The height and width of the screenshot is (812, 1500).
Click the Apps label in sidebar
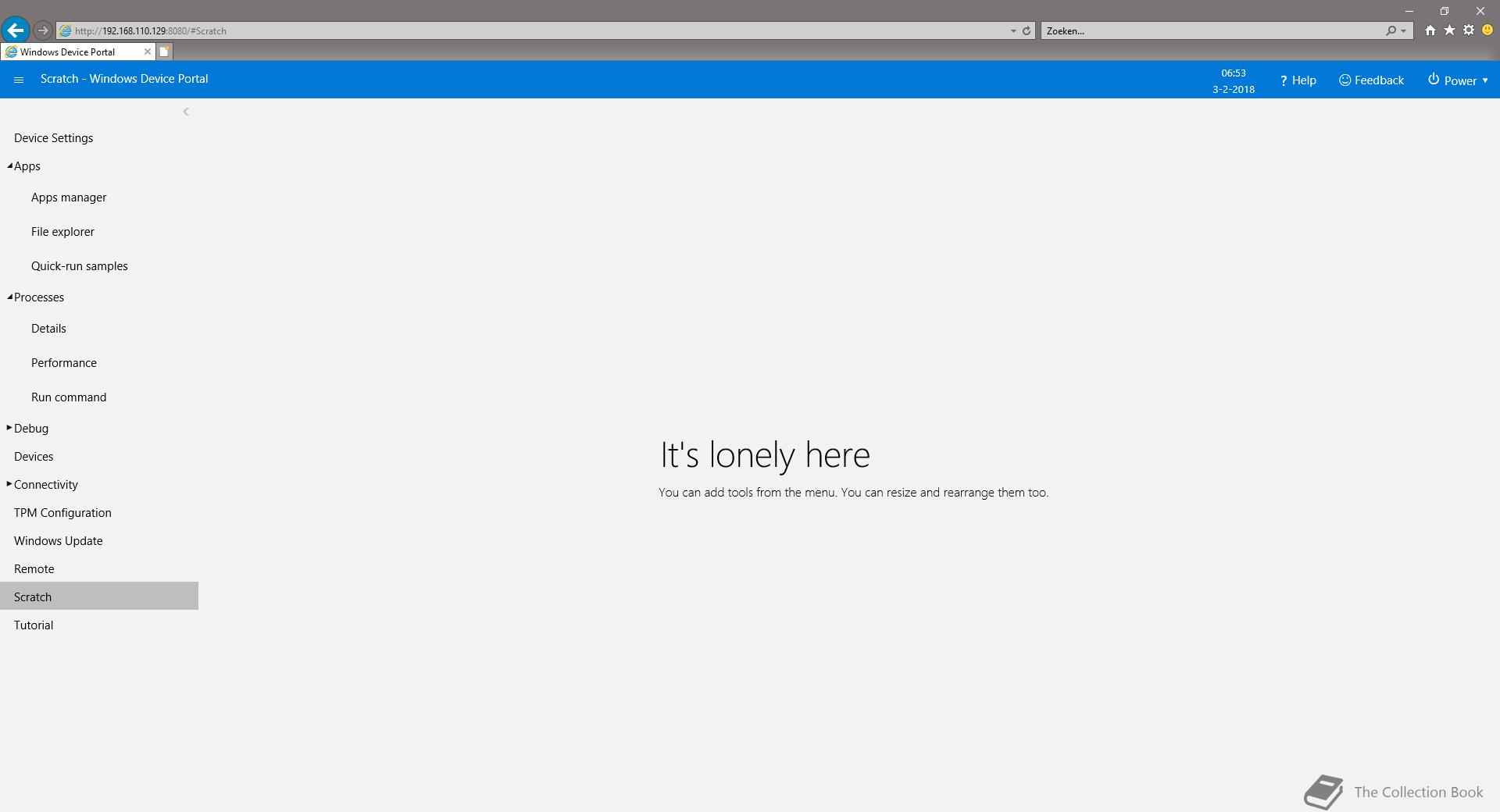[27, 166]
